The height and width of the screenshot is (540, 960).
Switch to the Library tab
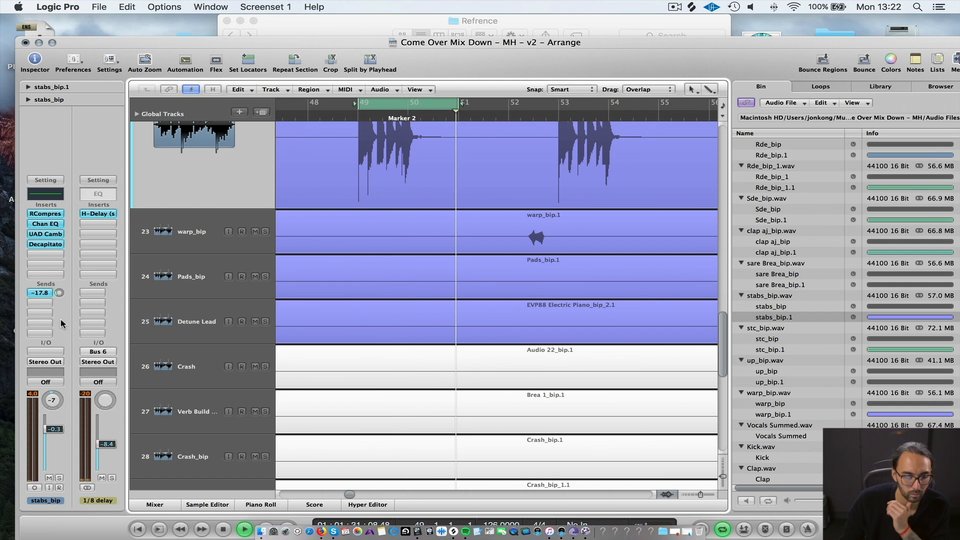[x=880, y=86]
